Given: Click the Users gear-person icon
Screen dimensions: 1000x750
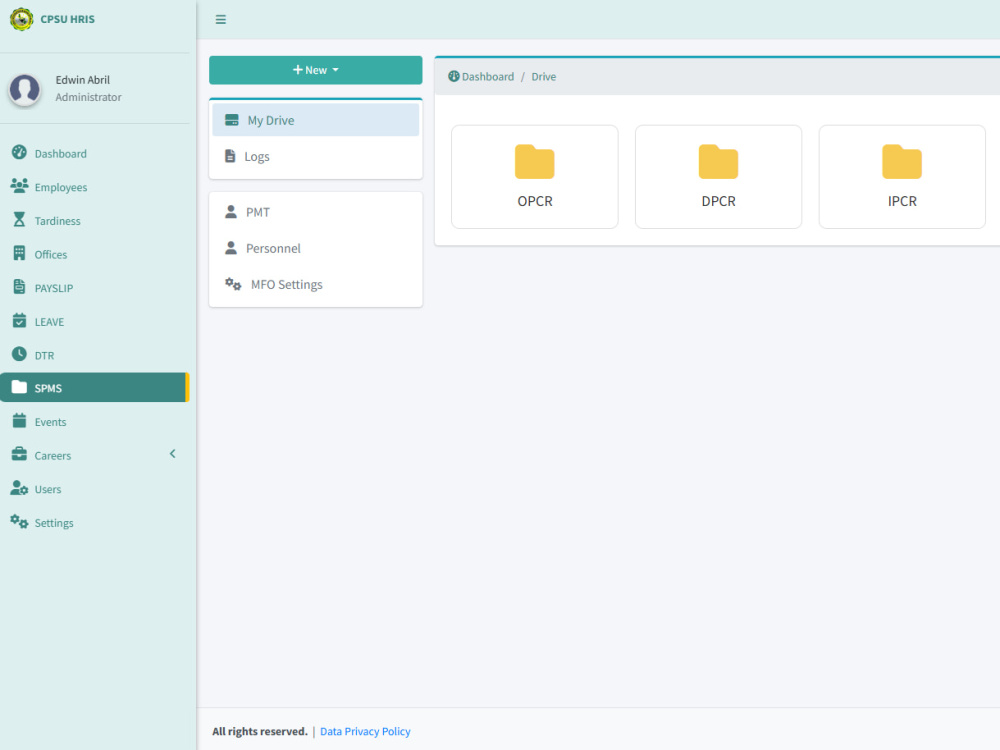Looking at the screenshot, I should pyautogui.click(x=19, y=488).
